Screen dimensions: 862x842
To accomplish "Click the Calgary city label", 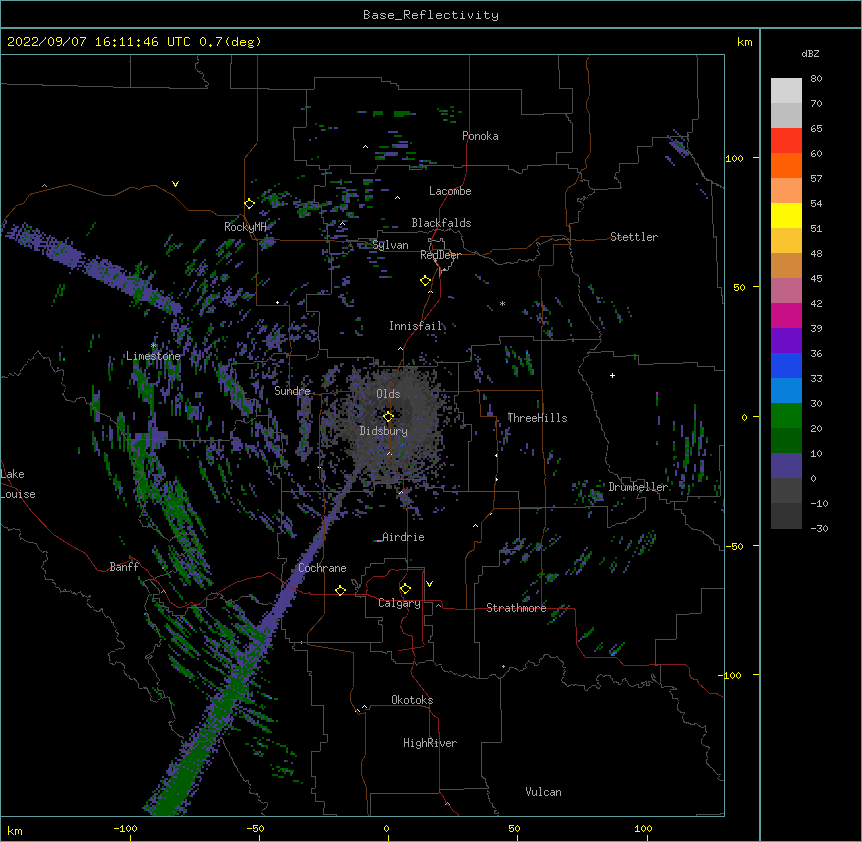I will [x=399, y=603].
